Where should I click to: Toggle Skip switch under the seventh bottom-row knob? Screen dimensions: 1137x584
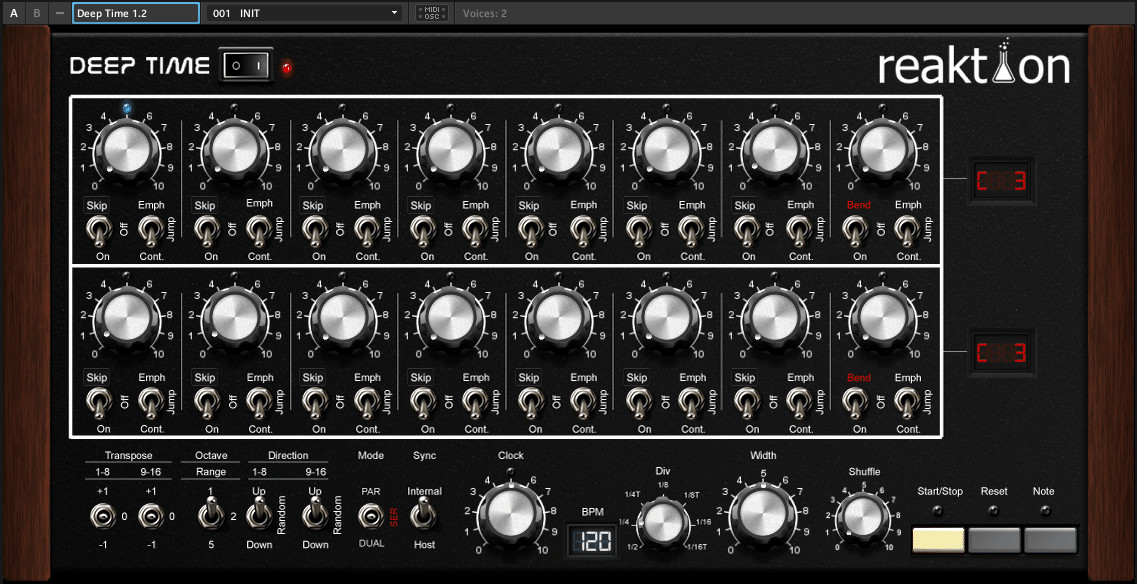click(745, 403)
